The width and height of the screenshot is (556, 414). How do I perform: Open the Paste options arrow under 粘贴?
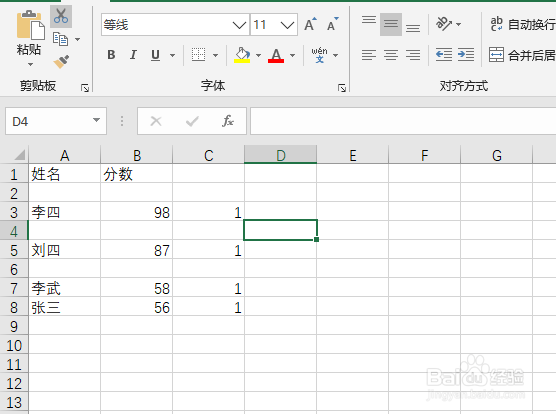30,65
